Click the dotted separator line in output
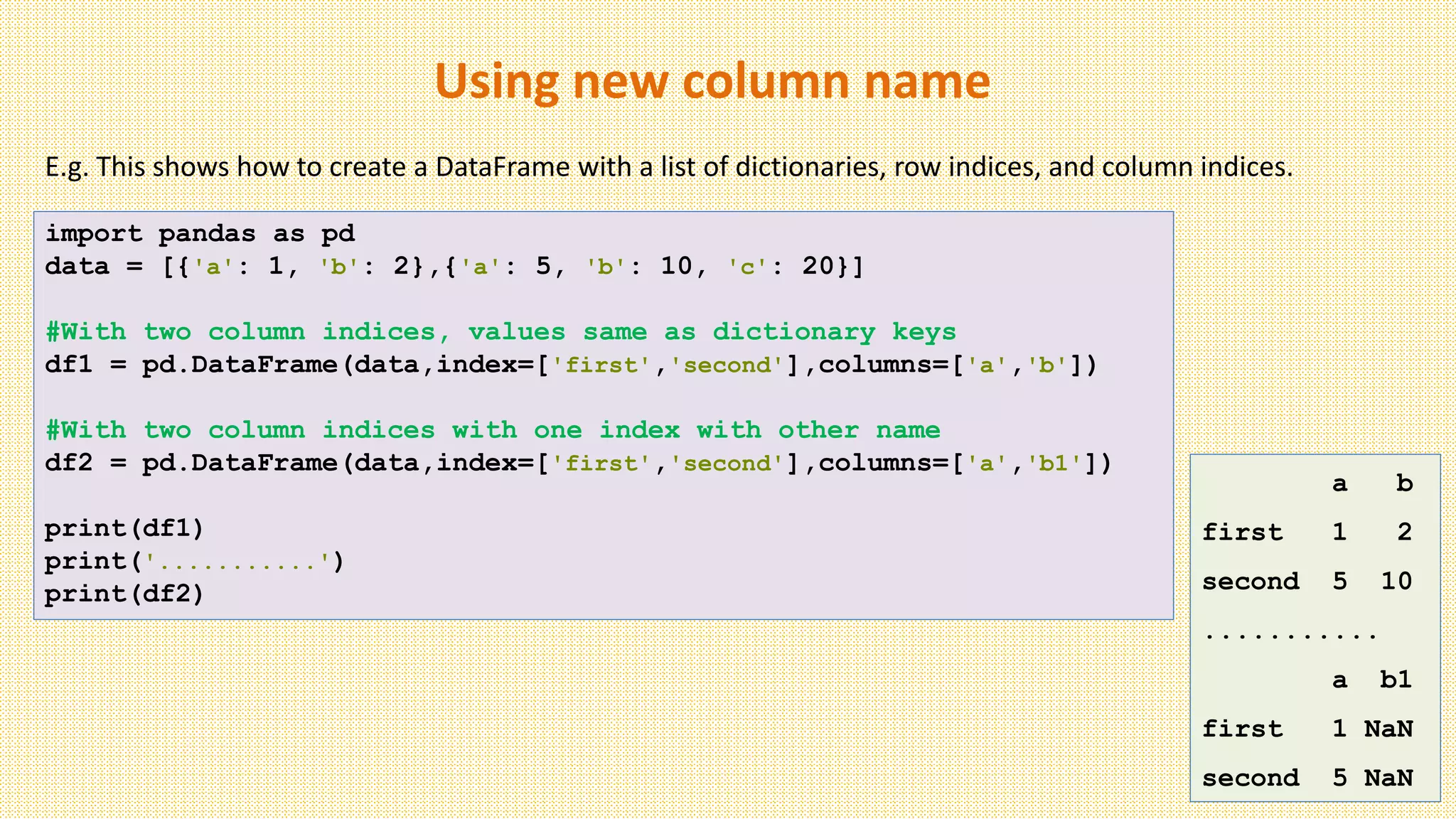This screenshot has height=819, width=1456. click(1290, 634)
